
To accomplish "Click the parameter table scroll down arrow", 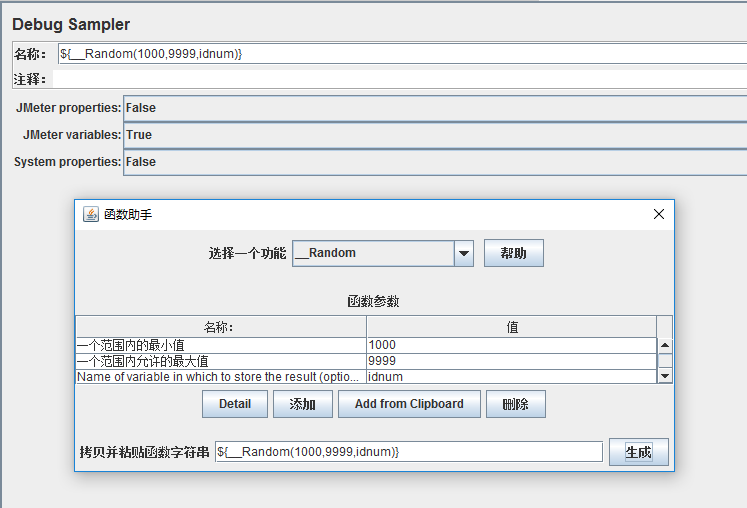I will coord(665,376).
